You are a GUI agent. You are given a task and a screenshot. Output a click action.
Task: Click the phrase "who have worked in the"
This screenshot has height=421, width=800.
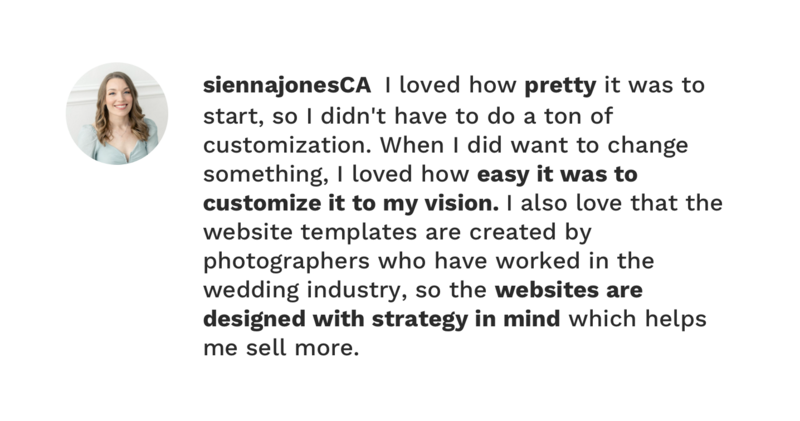[516, 261]
